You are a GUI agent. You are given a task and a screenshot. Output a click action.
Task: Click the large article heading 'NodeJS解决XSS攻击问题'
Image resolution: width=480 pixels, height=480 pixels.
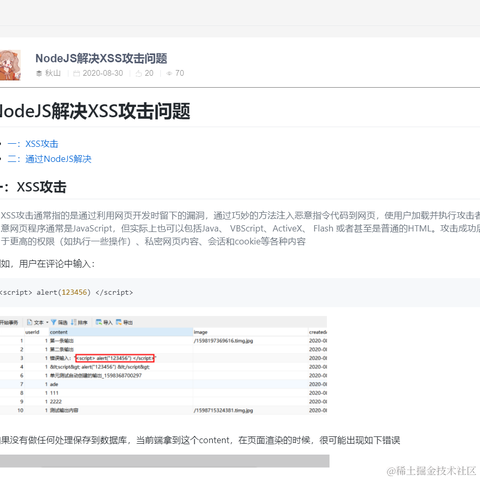click(95, 111)
